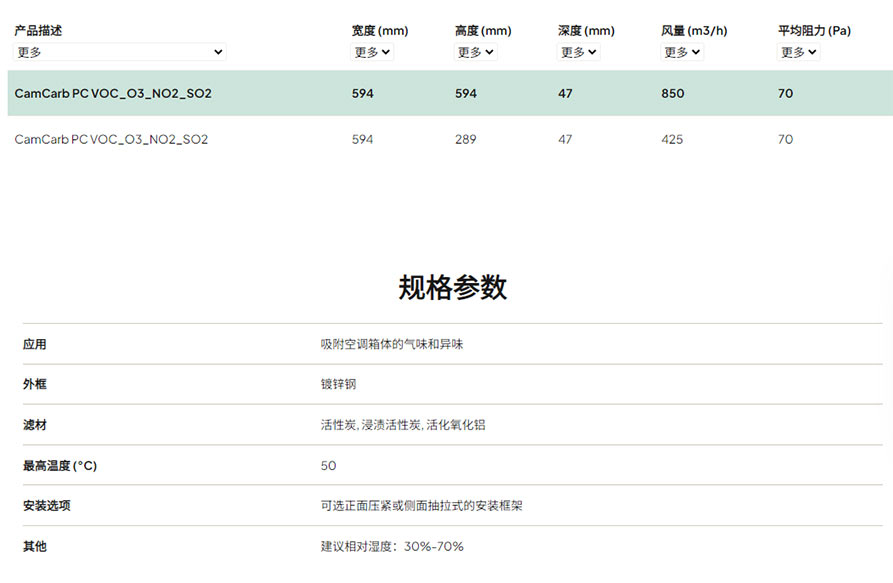
Task: Click the maximum temperature value 50
Action: click(x=328, y=466)
